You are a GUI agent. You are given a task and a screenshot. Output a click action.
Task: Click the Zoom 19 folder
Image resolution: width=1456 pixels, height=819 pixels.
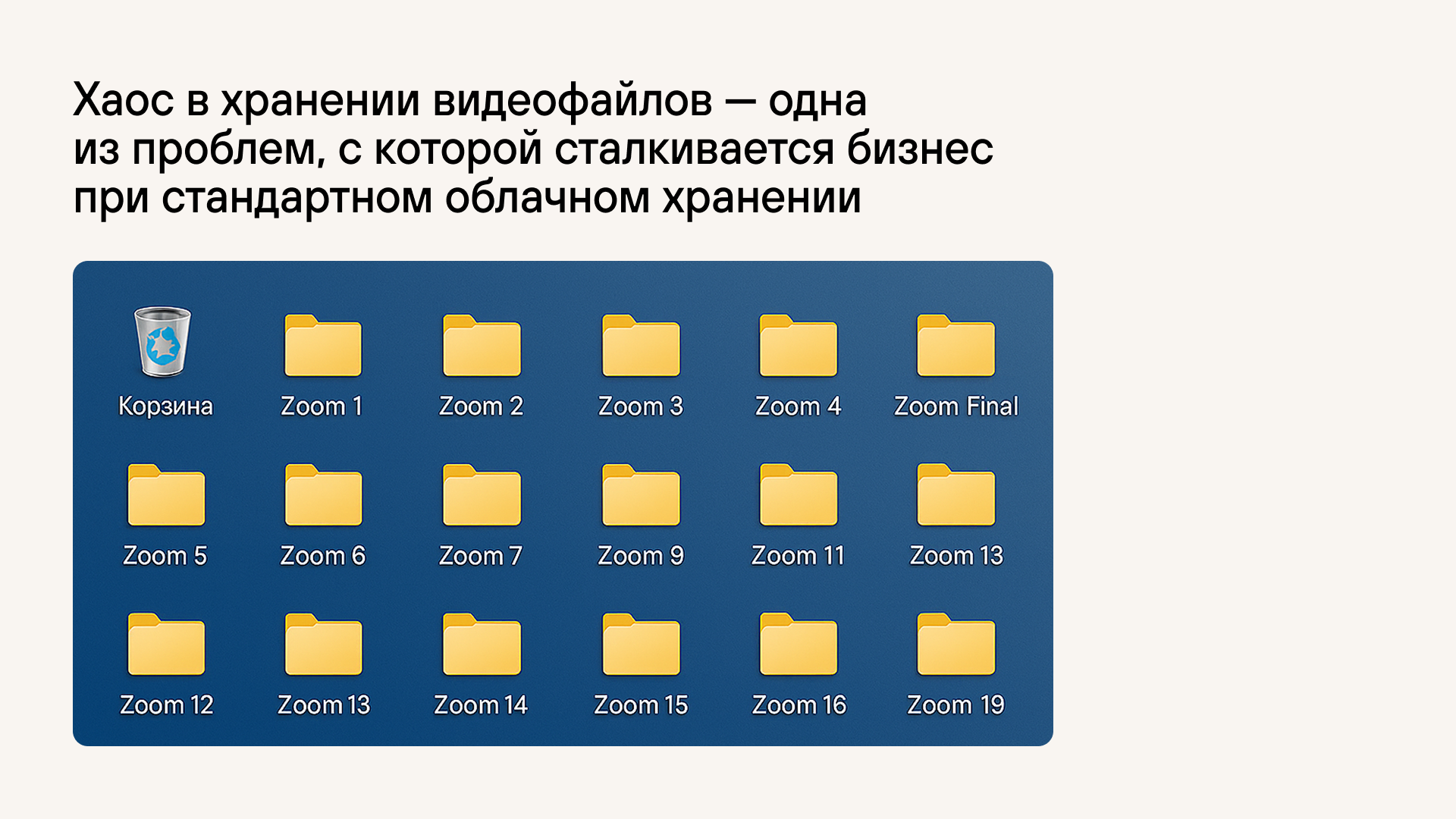coord(955,645)
